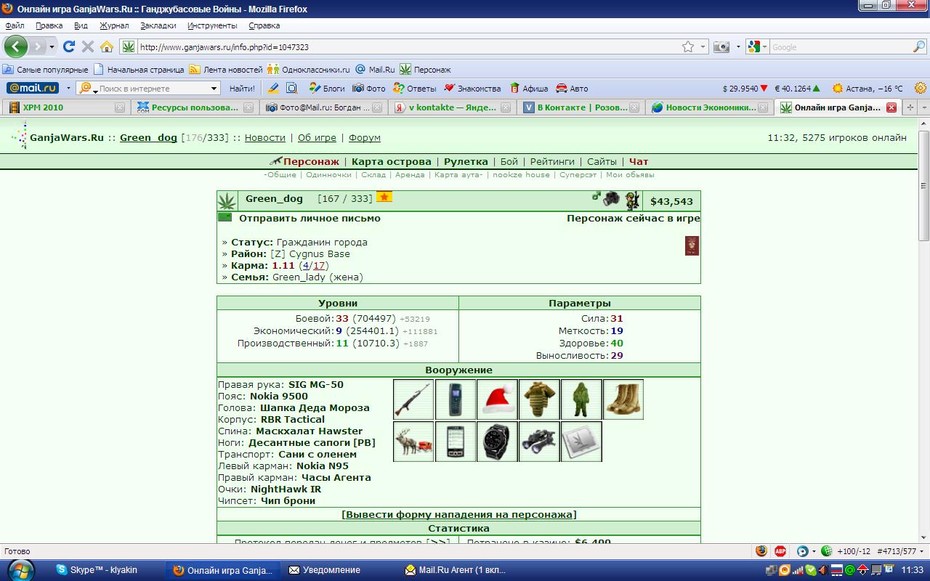Open the Файл menu

click(x=15, y=25)
